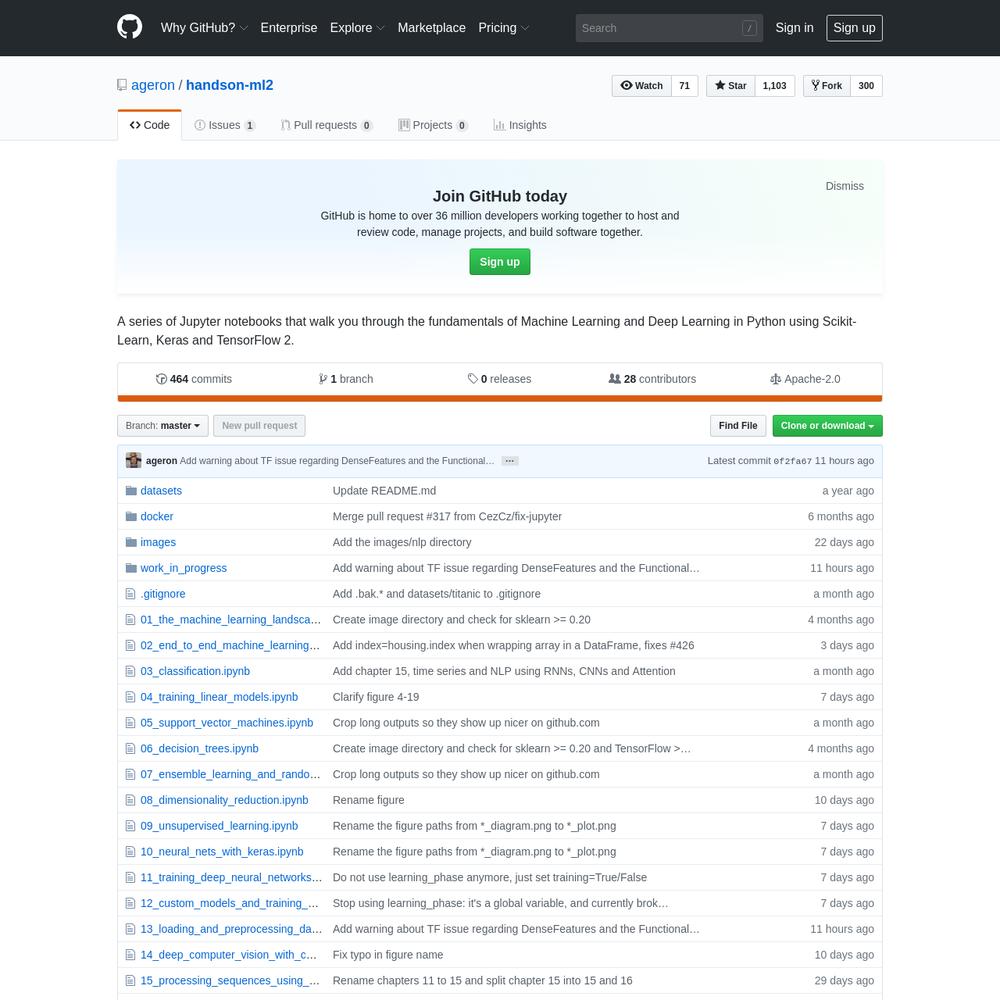Open the 'Update README.md' commit message
Viewport: 1000px width, 1000px height.
click(384, 490)
